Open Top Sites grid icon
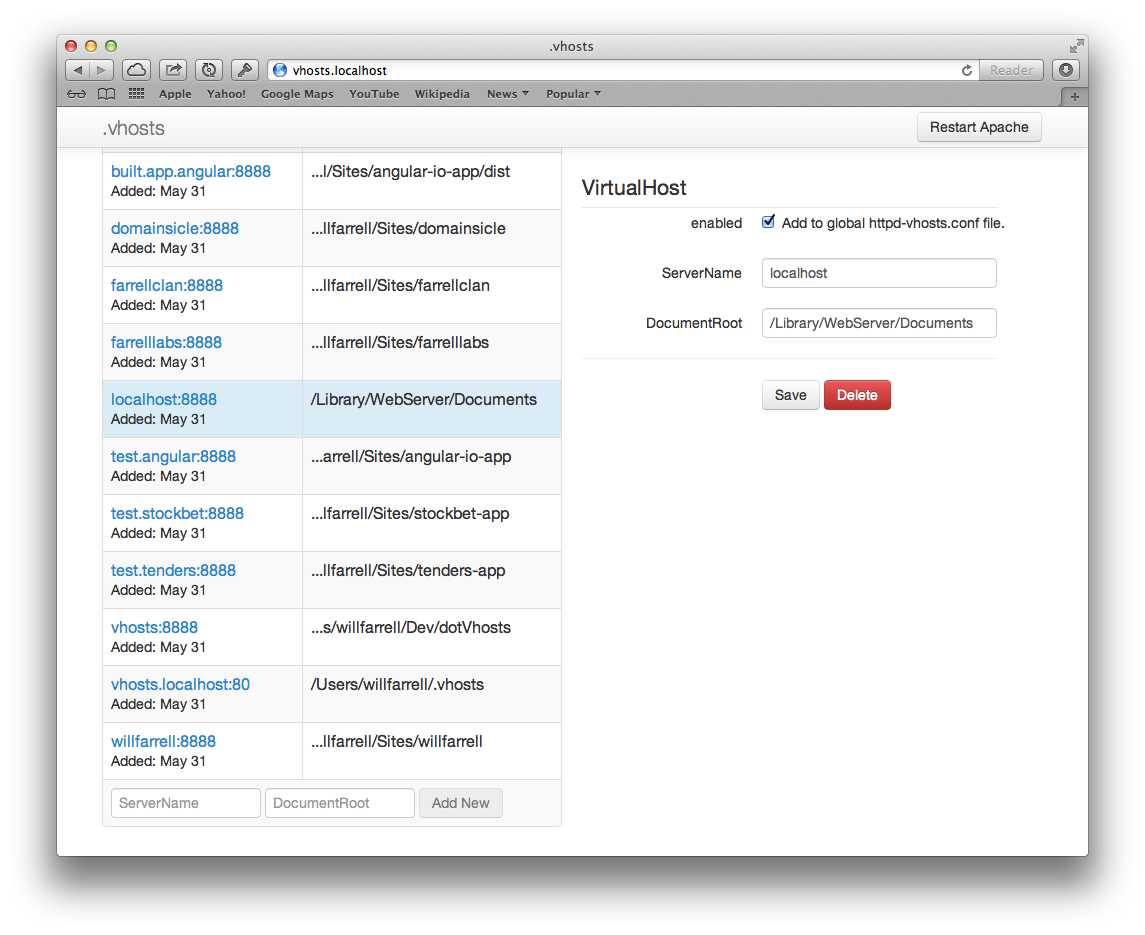 (x=136, y=94)
